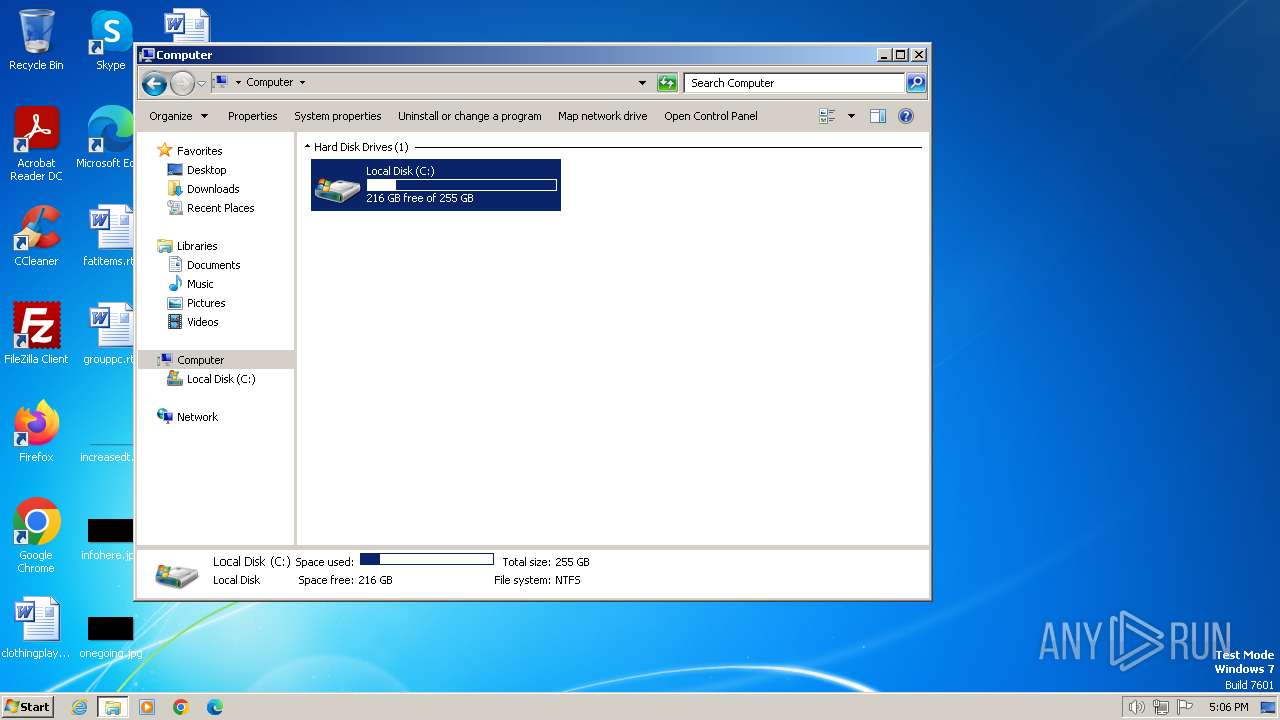Open Downloads under Favorites

(x=212, y=189)
